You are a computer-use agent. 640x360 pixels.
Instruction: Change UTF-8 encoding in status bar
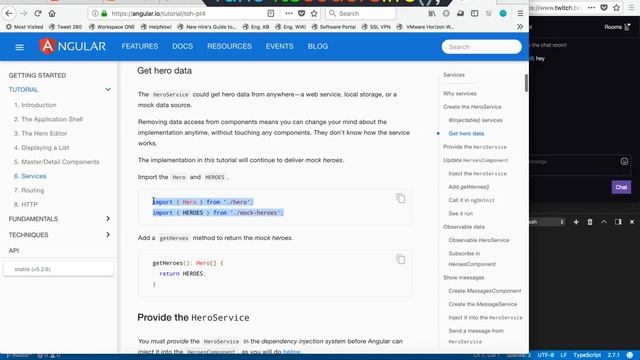coord(546,355)
